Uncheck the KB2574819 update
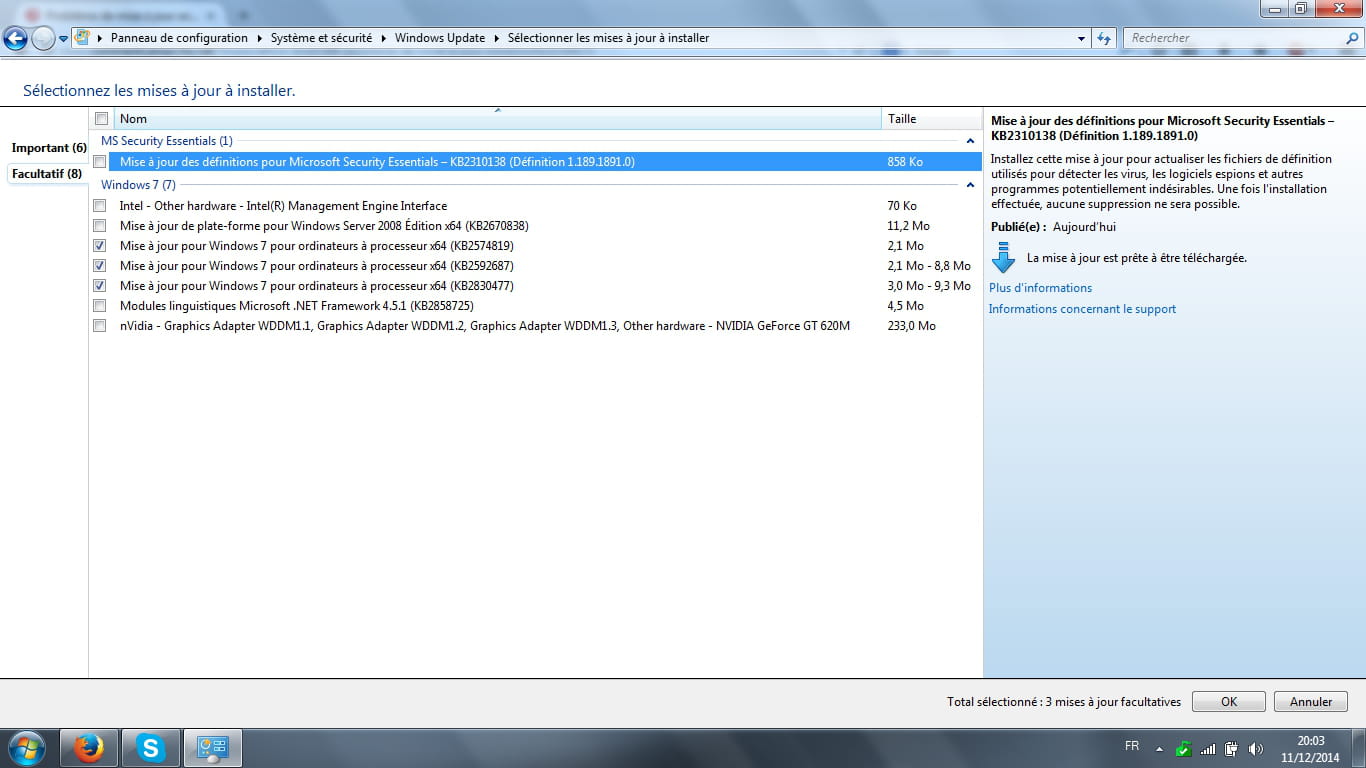1366x768 pixels. click(99, 246)
